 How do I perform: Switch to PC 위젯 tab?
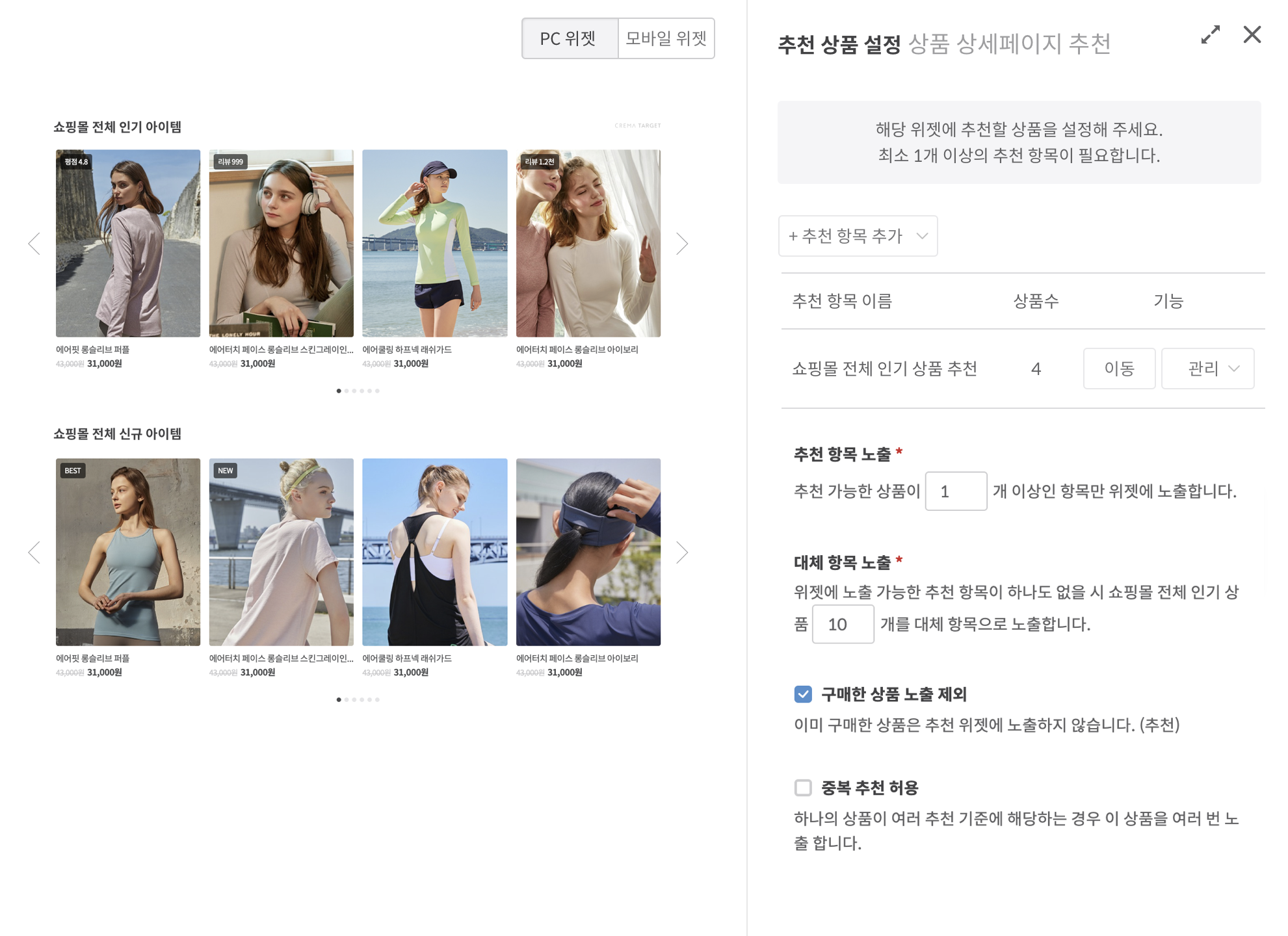tap(569, 38)
